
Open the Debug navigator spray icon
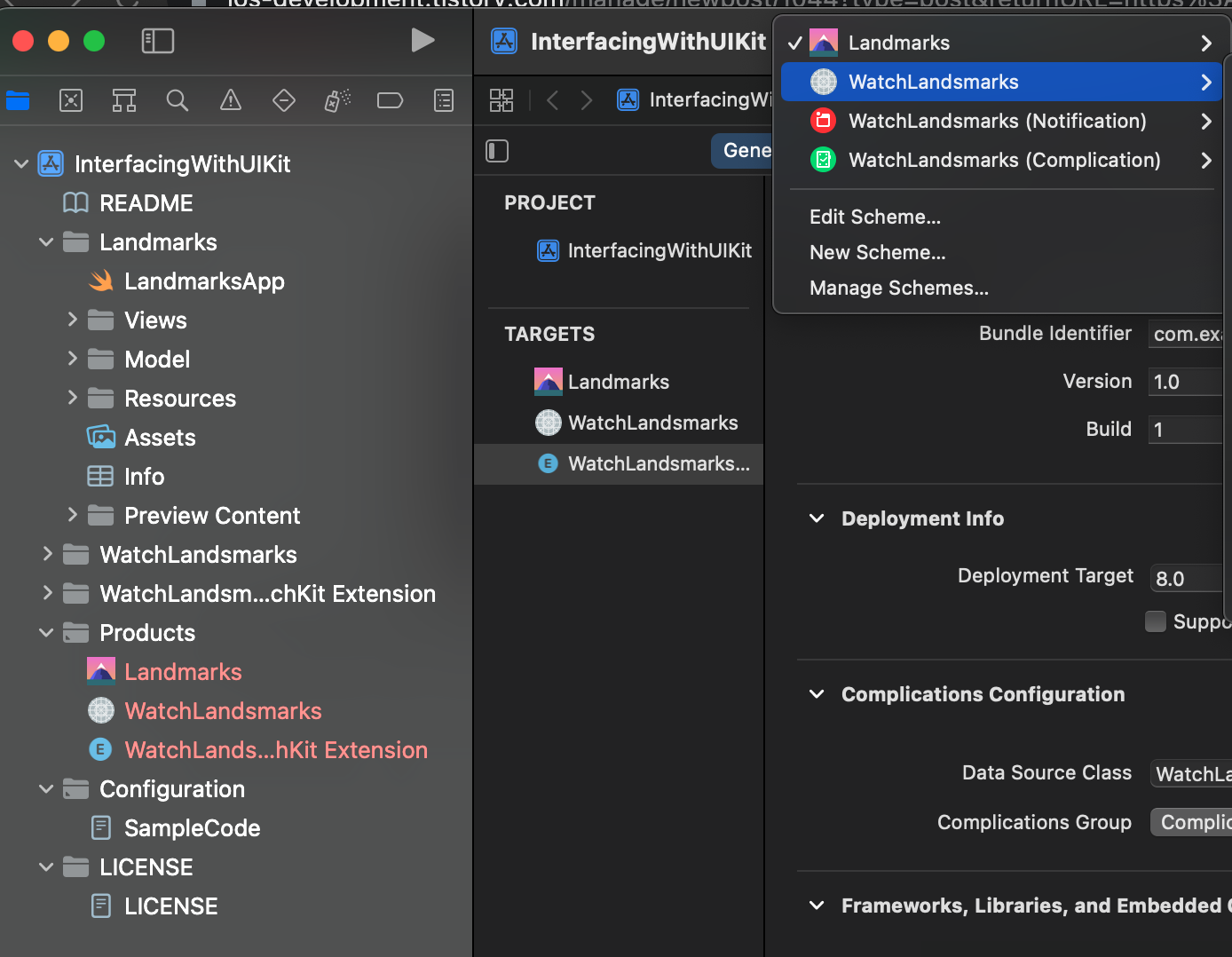[337, 100]
